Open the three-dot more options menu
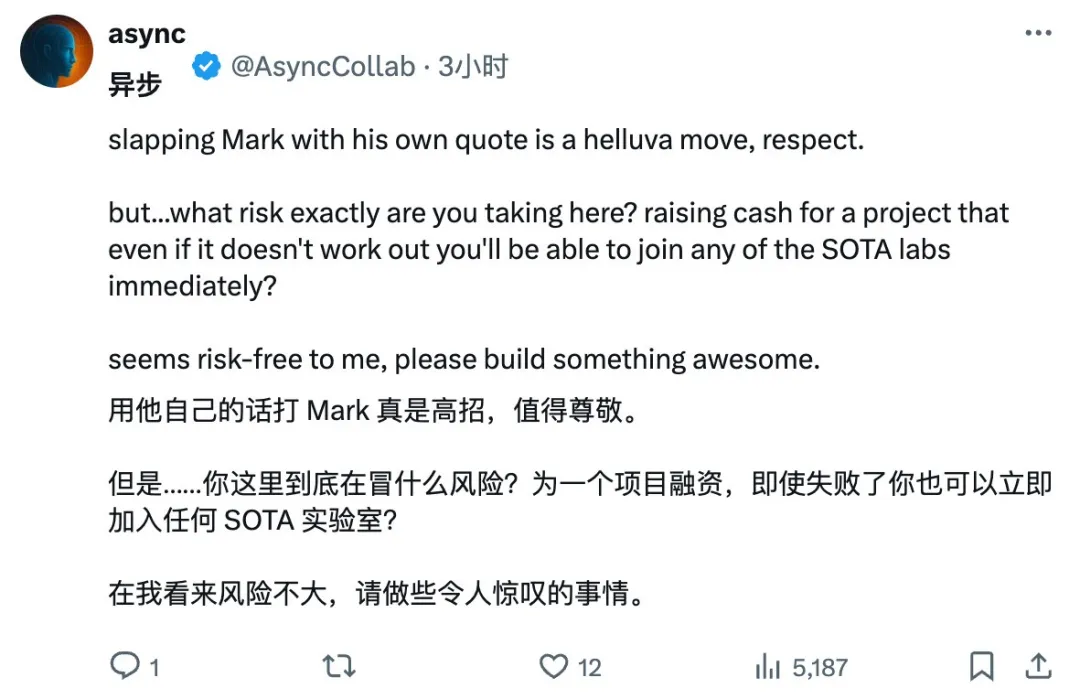This screenshot has width=1080, height=699. click(x=1039, y=34)
